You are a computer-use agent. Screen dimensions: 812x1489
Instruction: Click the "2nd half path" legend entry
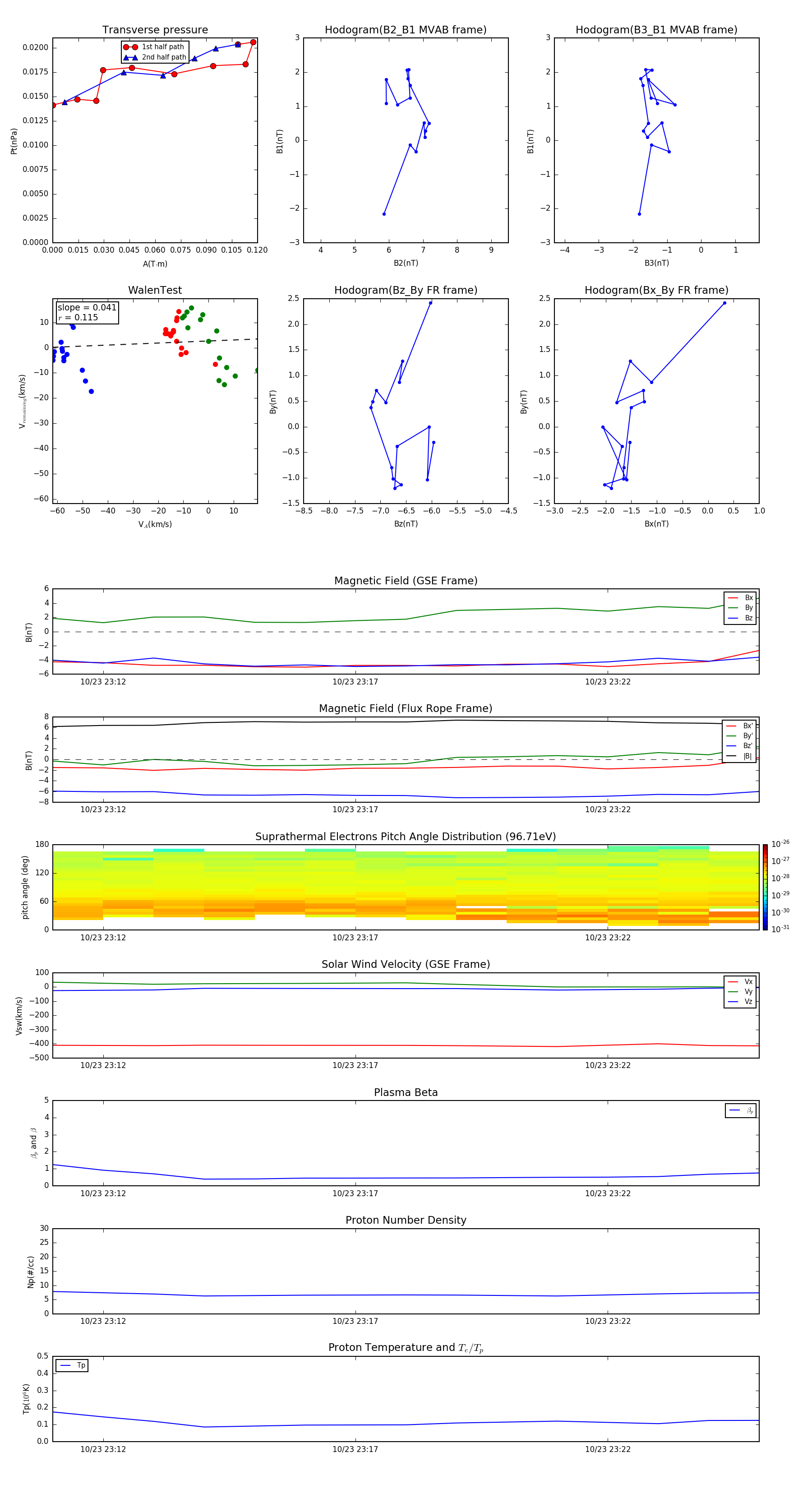156,57
